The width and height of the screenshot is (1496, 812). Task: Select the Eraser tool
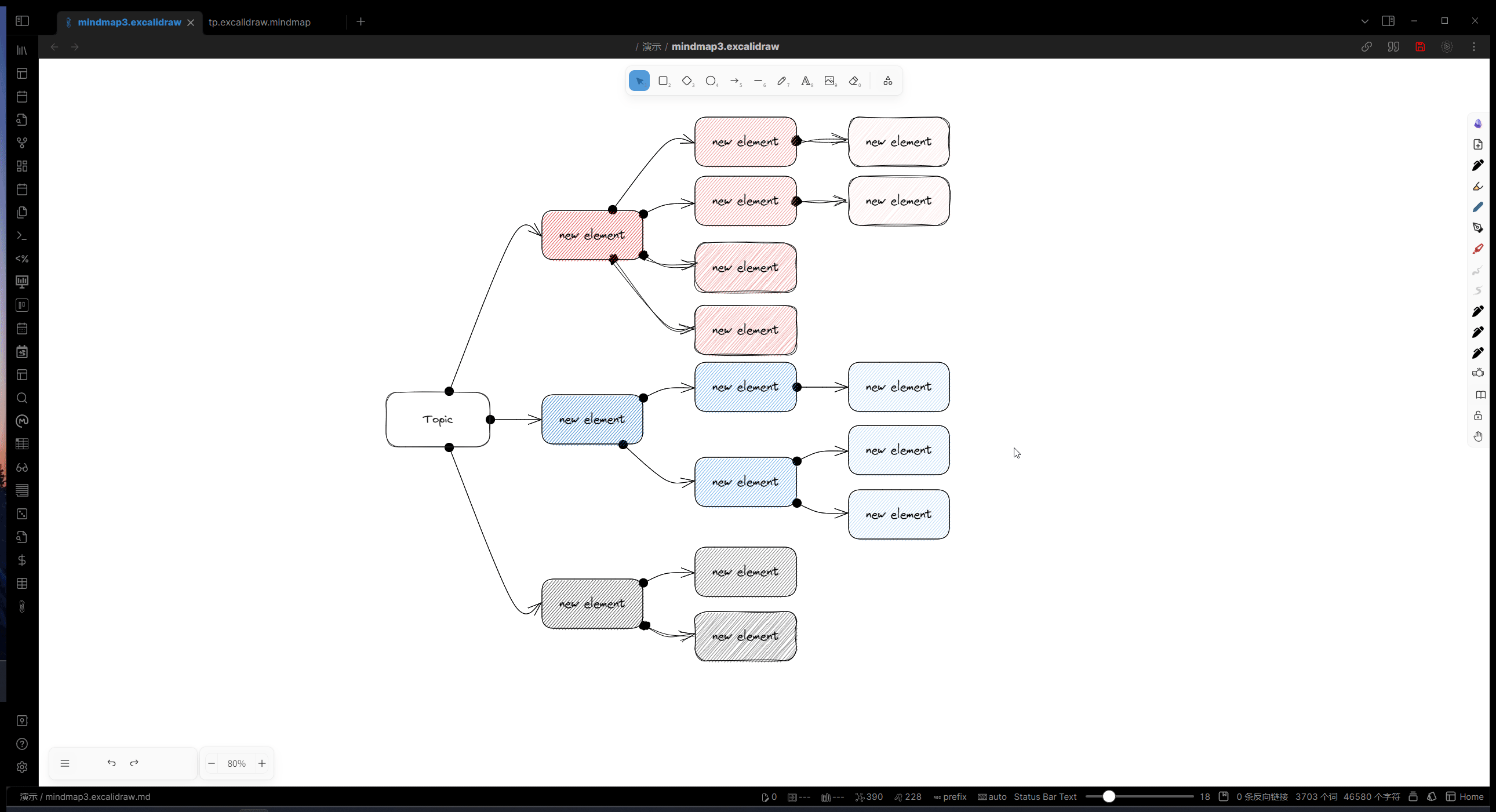pos(854,81)
